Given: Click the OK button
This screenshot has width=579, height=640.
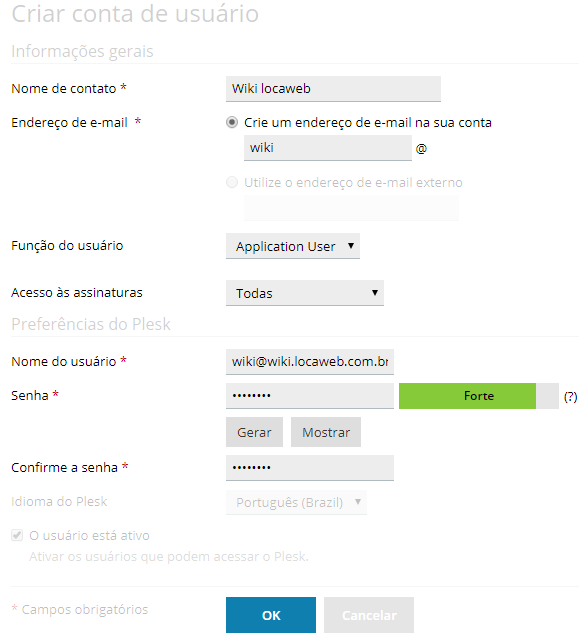Looking at the screenshot, I should [x=271, y=615].
